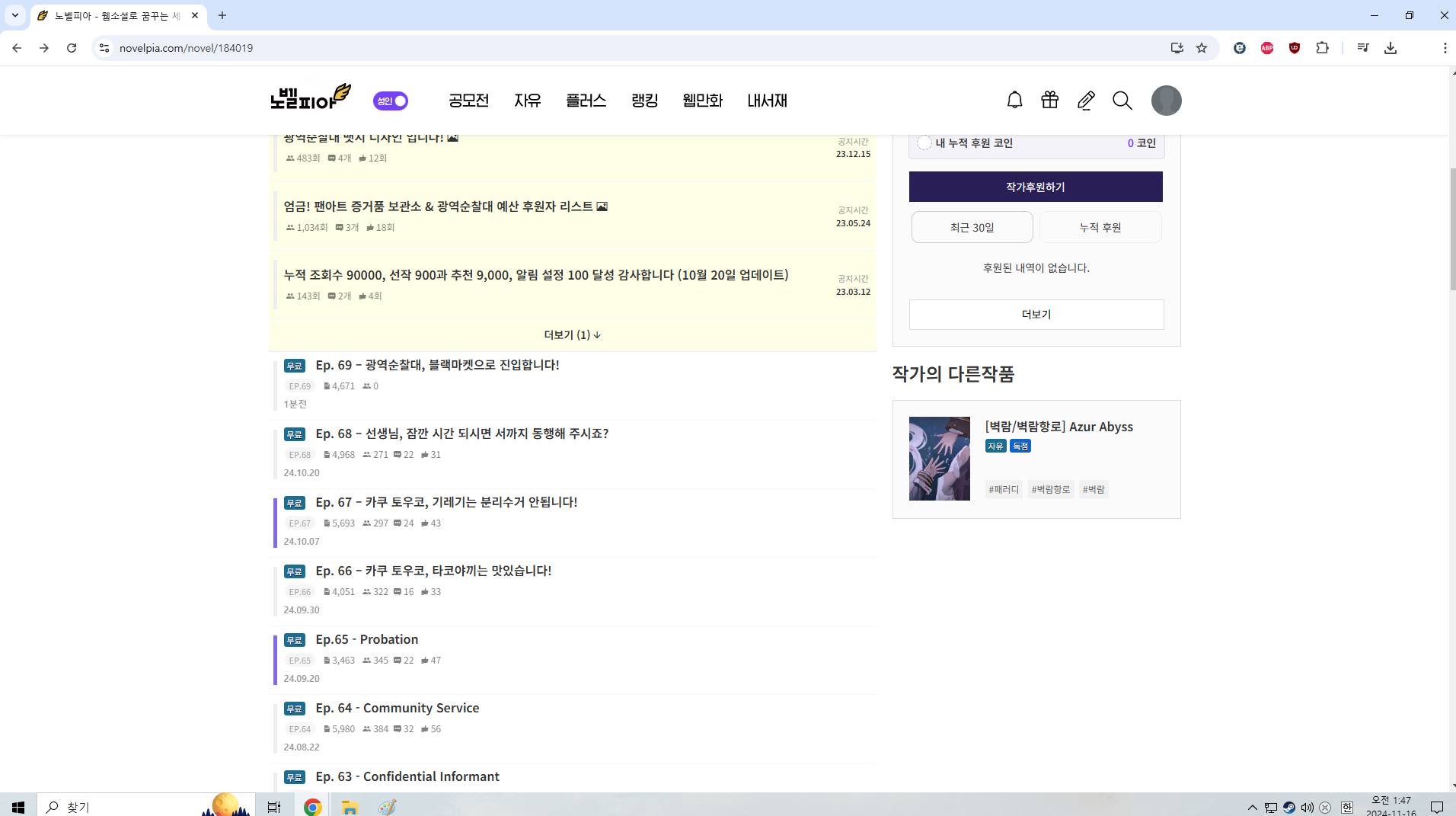Click the 작가후원하기 button
1456x816 pixels.
click(x=1036, y=187)
